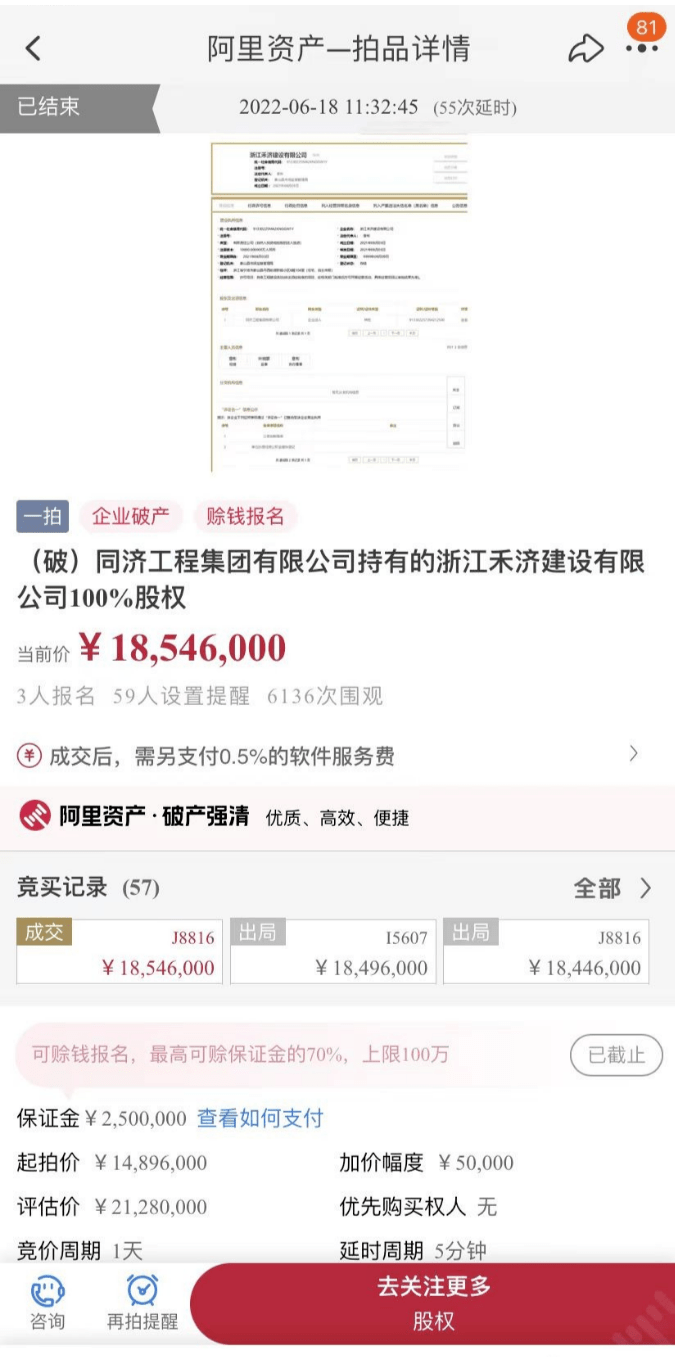
Task: Tap the 去关注更多 股权 button
Action: (x=432, y=1304)
